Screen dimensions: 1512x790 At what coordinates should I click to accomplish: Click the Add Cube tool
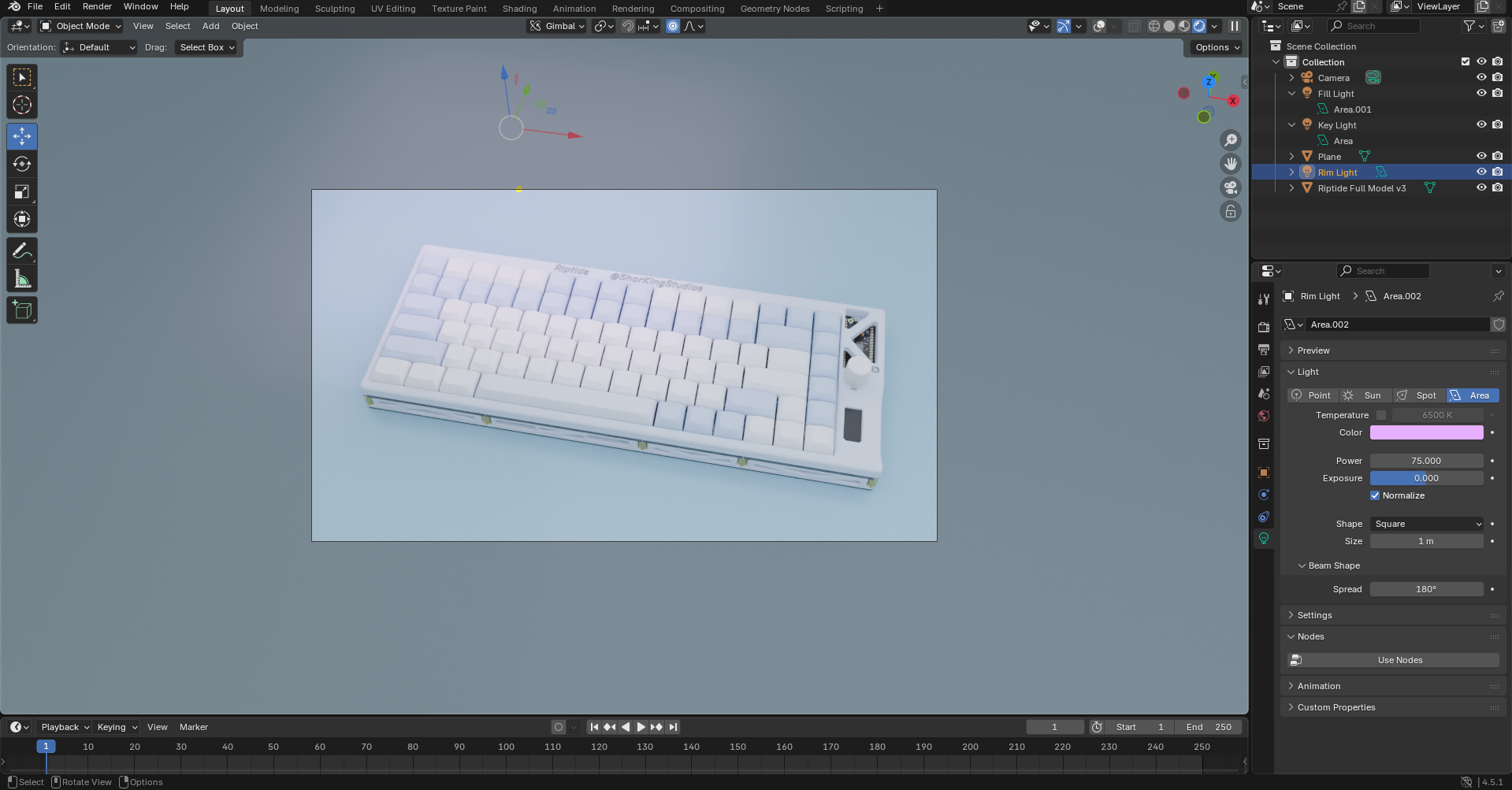pos(22,310)
